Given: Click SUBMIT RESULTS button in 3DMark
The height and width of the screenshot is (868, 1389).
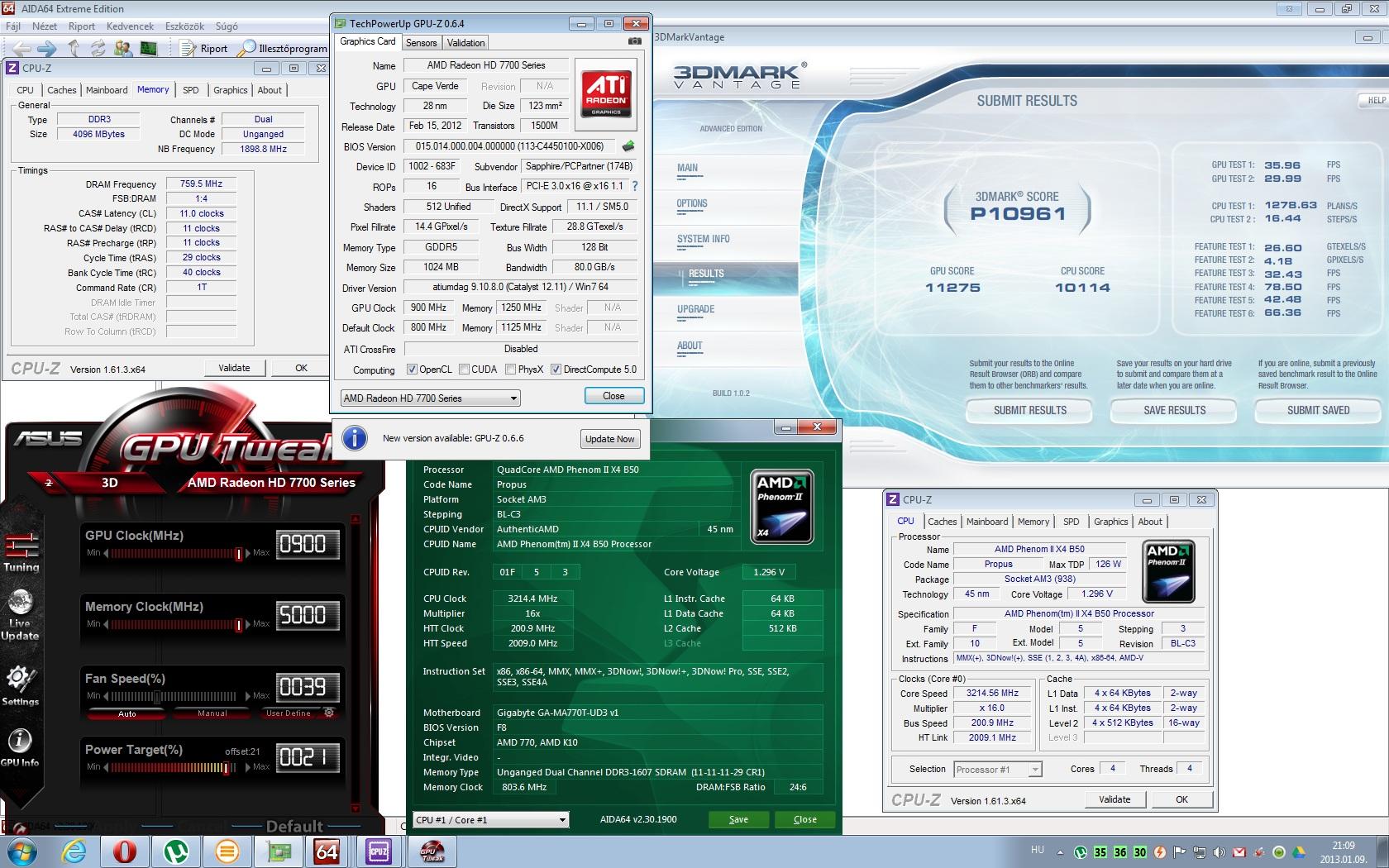Looking at the screenshot, I should [x=1030, y=410].
